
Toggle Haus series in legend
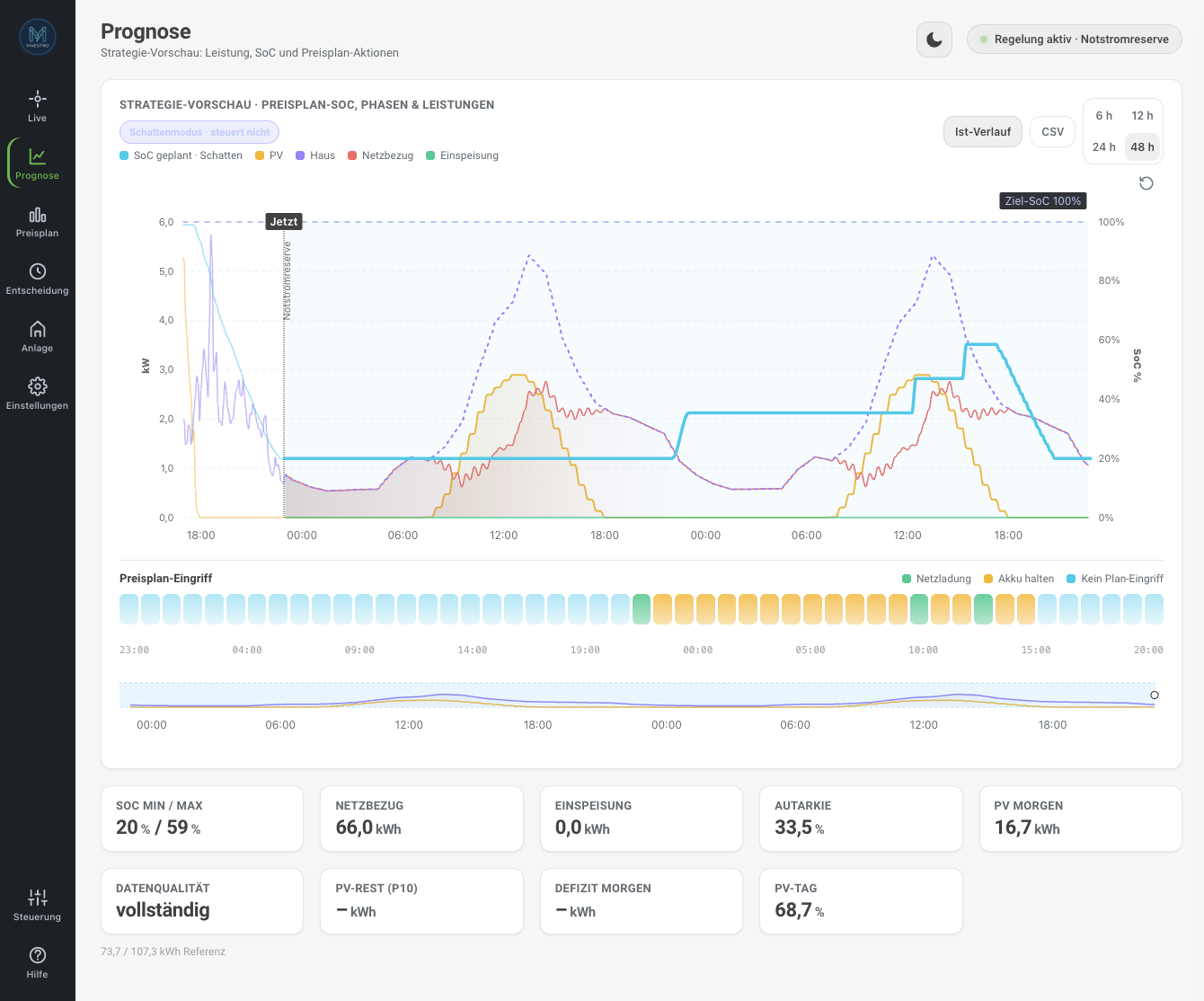[x=315, y=155]
